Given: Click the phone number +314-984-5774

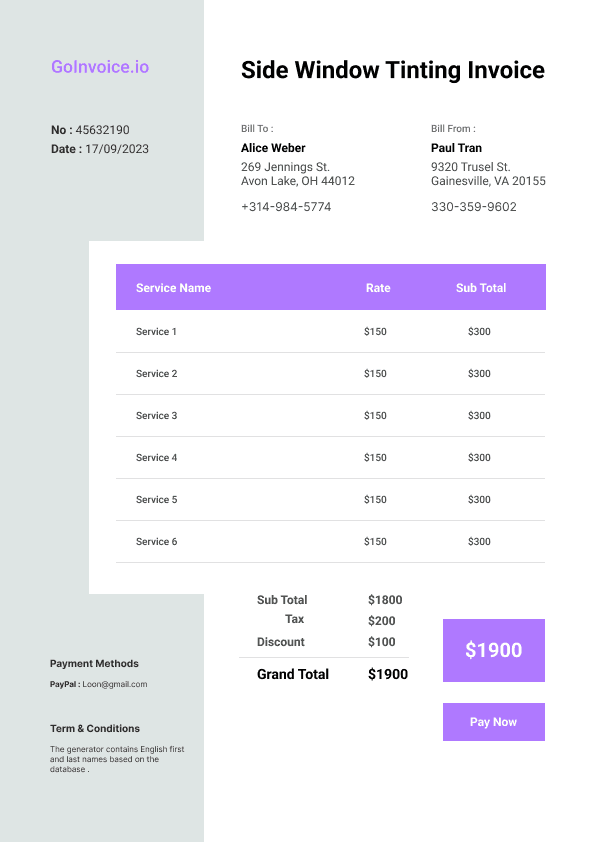Looking at the screenshot, I should (286, 207).
